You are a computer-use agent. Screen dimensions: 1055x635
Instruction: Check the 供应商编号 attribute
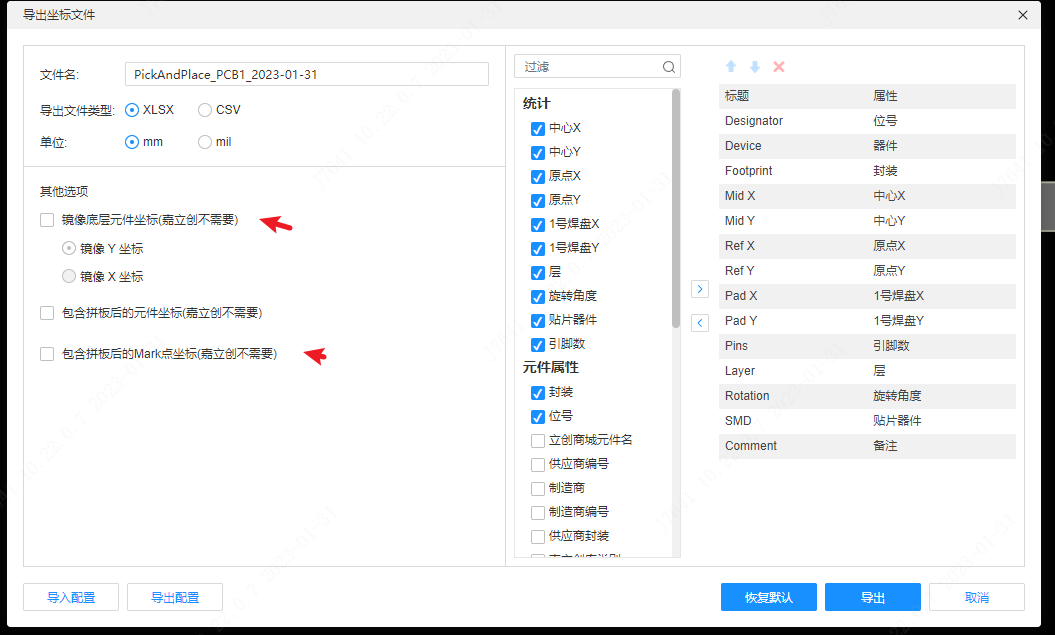click(537, 463)
